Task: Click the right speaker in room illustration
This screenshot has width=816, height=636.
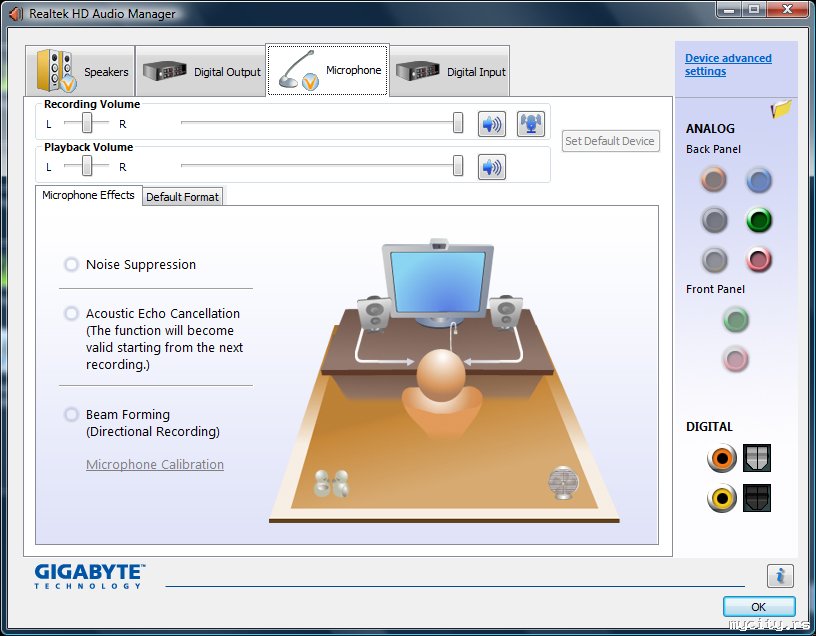Action: (x=505, y=312)
